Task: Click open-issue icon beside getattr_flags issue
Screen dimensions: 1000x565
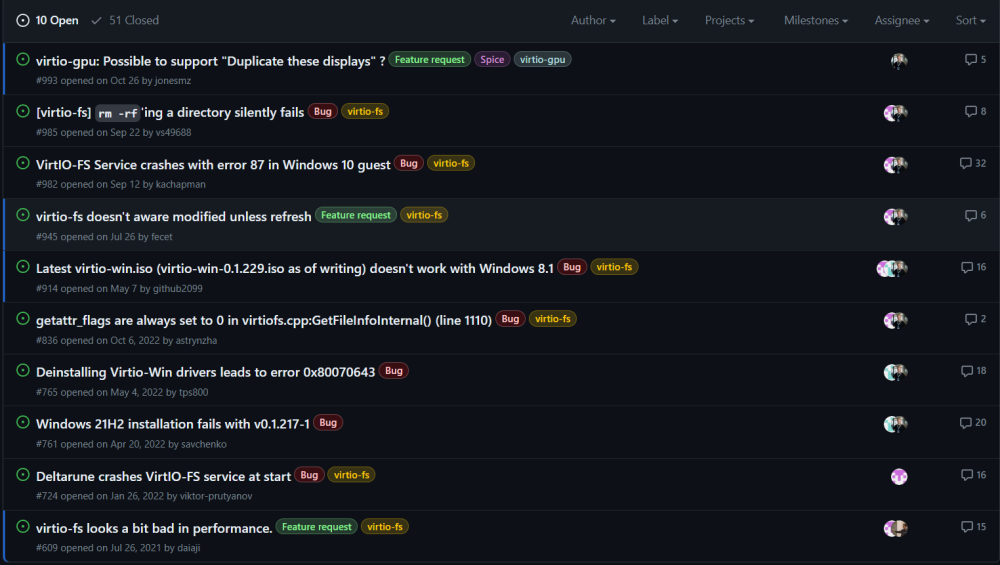Action: 23,318
